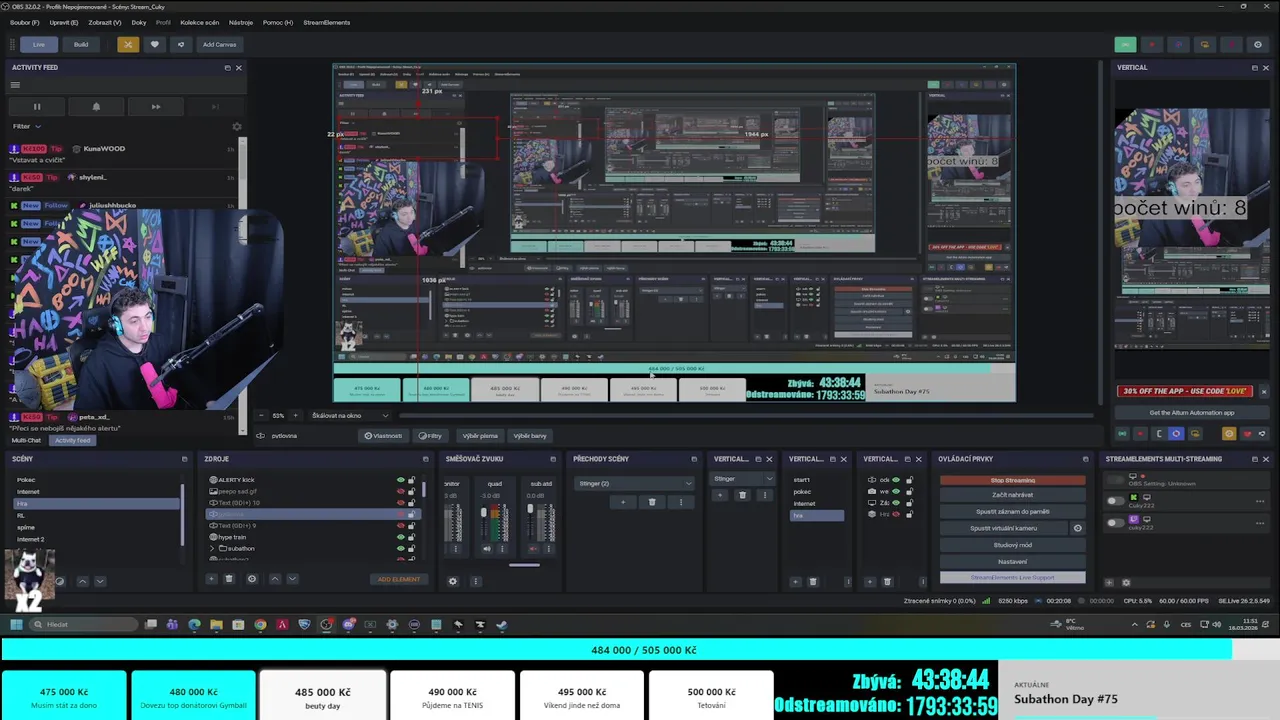1280x720 pixels.
Task: Open source properties gear in Zdroje panel
Action: pos(252,579)
